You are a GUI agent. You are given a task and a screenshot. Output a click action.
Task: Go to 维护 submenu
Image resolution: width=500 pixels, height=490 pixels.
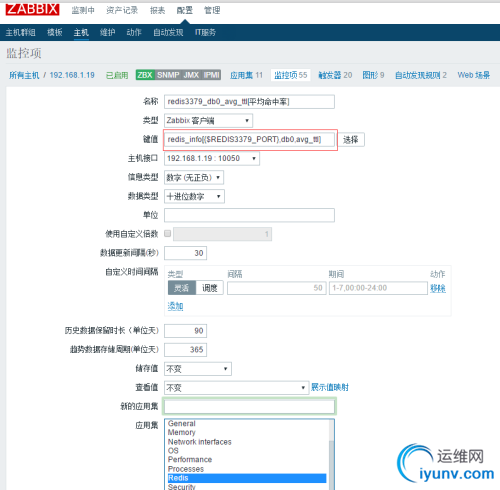pyautogui.click(x=107, y=32)
